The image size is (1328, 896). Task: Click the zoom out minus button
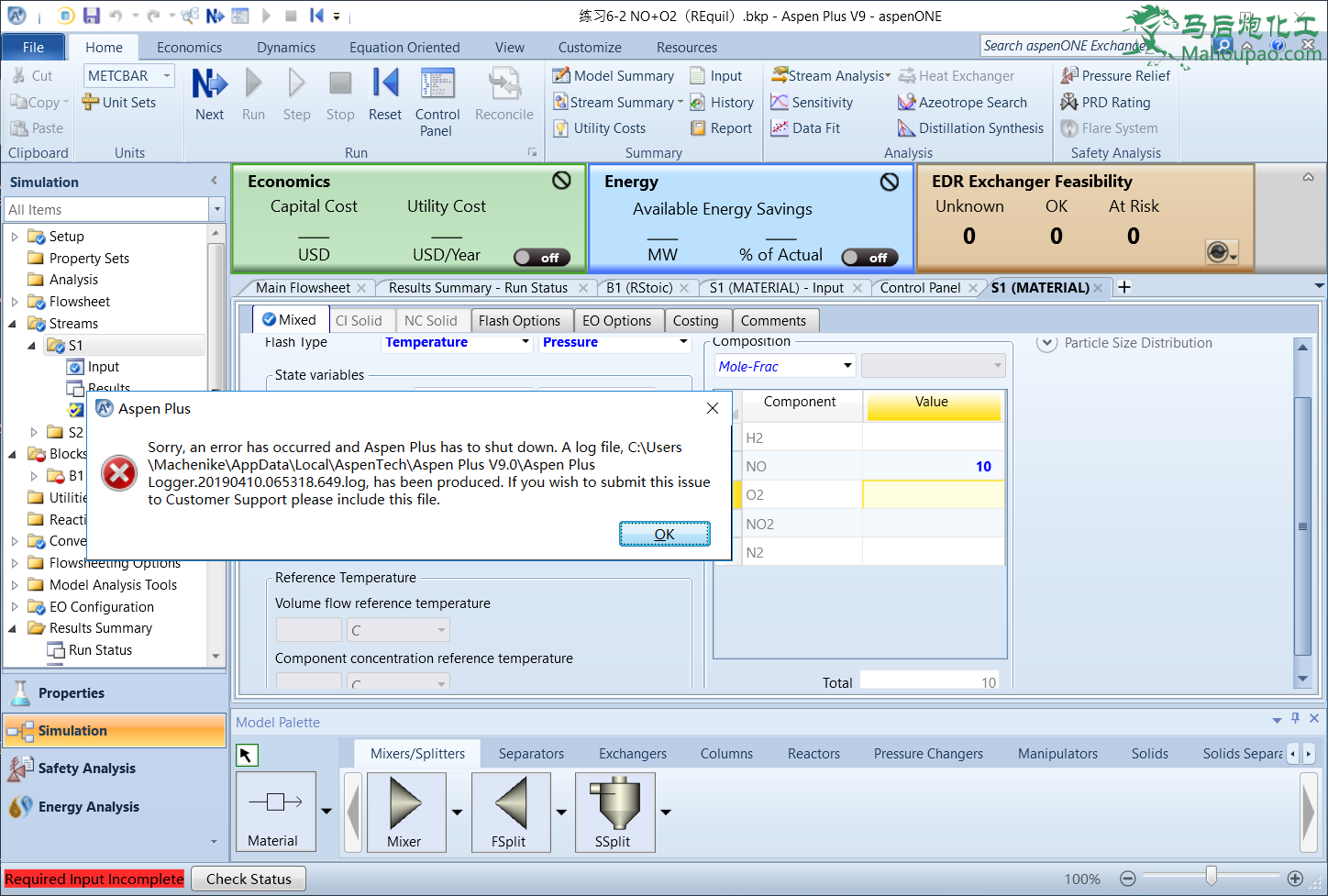[x=1128, y=879]
